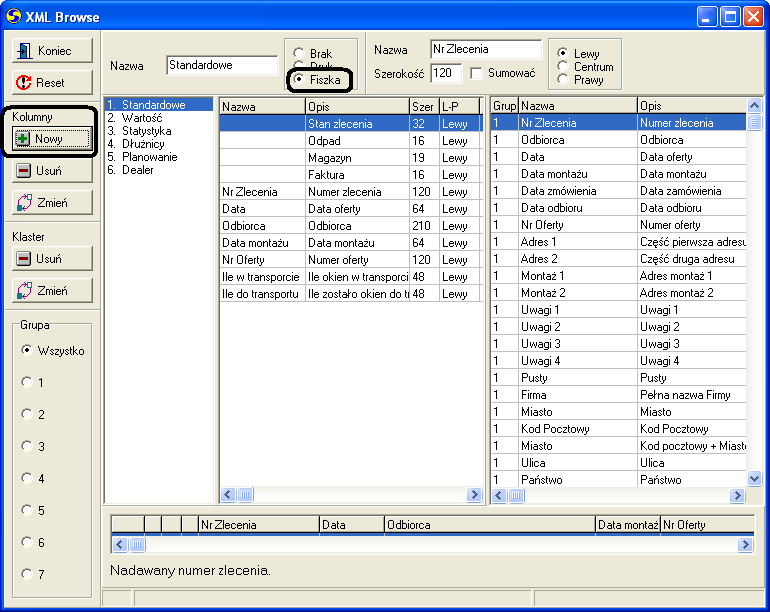Image resolution: width=770 pixels, height=612 pixels.
Task: Select the Faktura row
Action: pyautogui.click(x=351, y=175)
